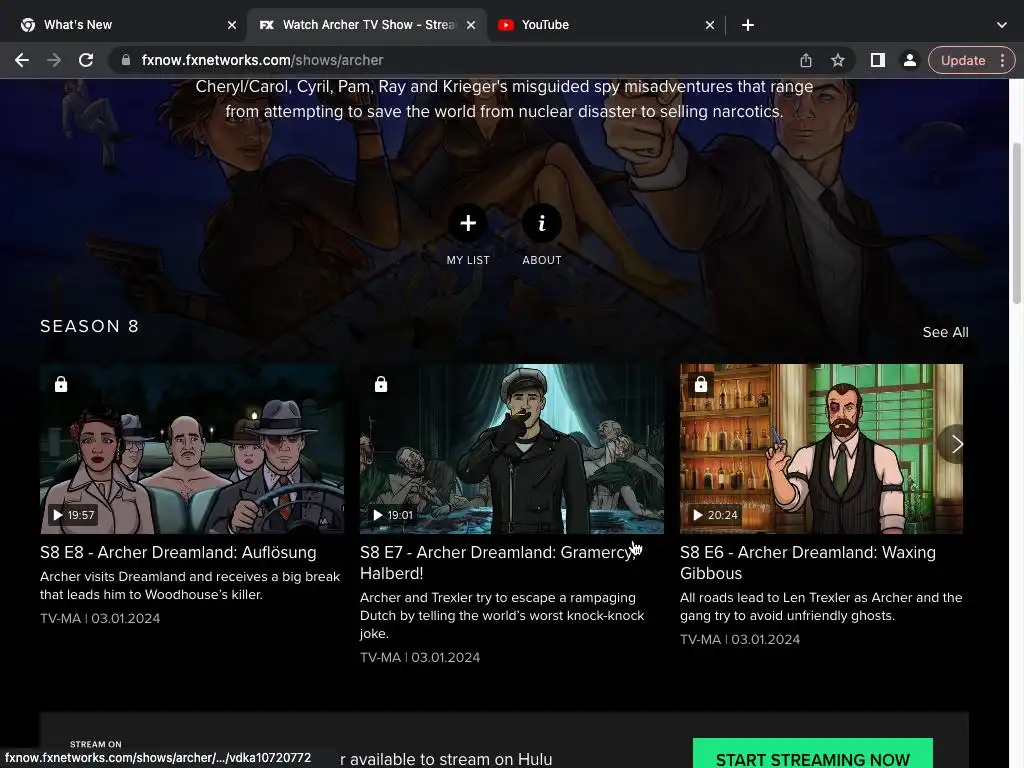1024x768 pixels.
Task: Click the lock icon on S8 E7 thumbnail
Action: point(381,384)
